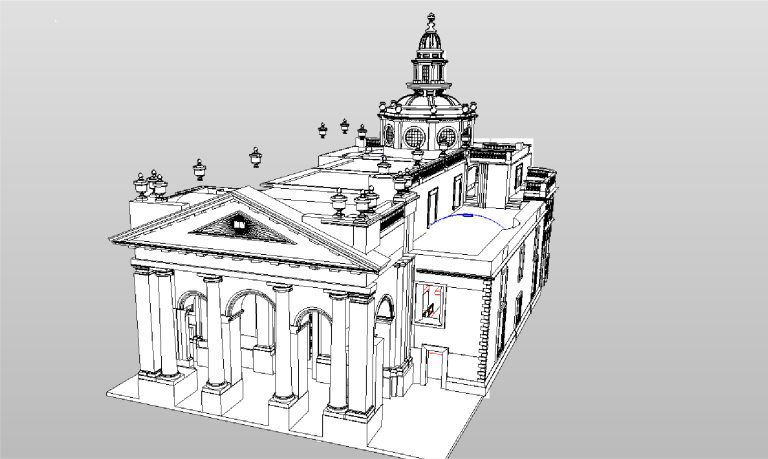
Task: Select the small square window inside the pediment
Action: [x=239, y=225]
